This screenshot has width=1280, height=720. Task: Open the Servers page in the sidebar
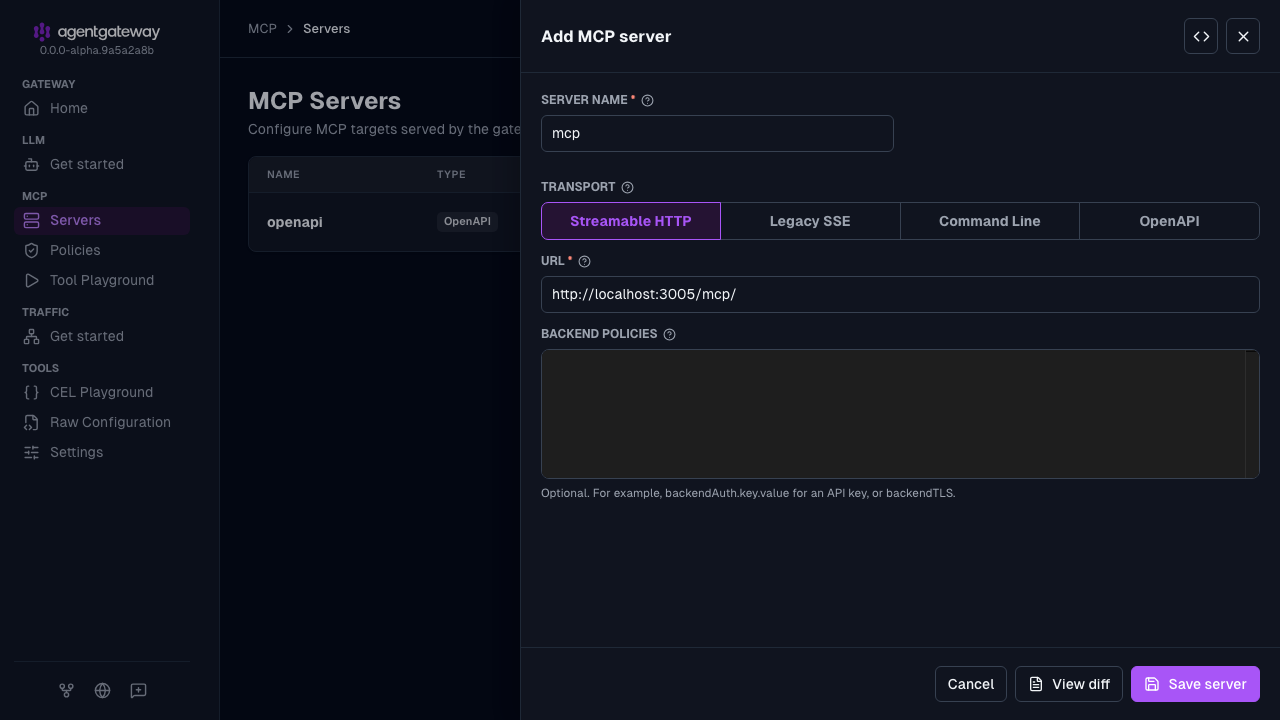(102, 220)
